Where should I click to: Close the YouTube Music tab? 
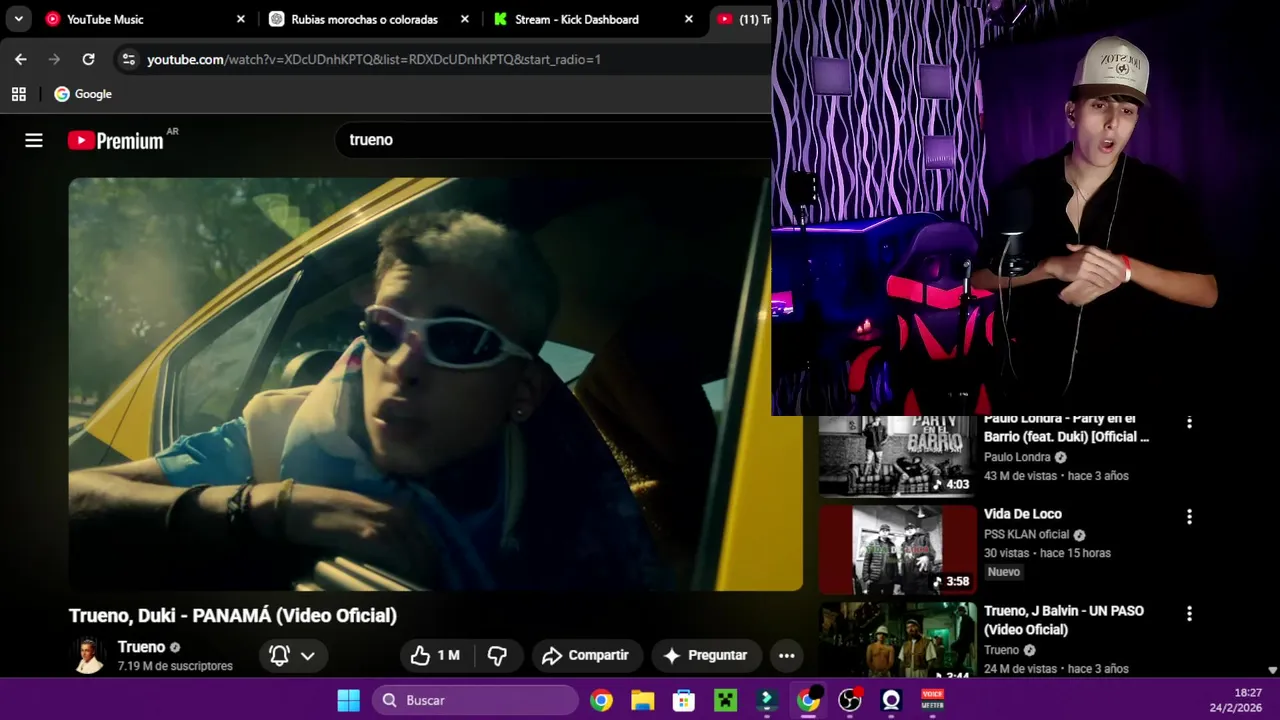(x=241, y=19)
